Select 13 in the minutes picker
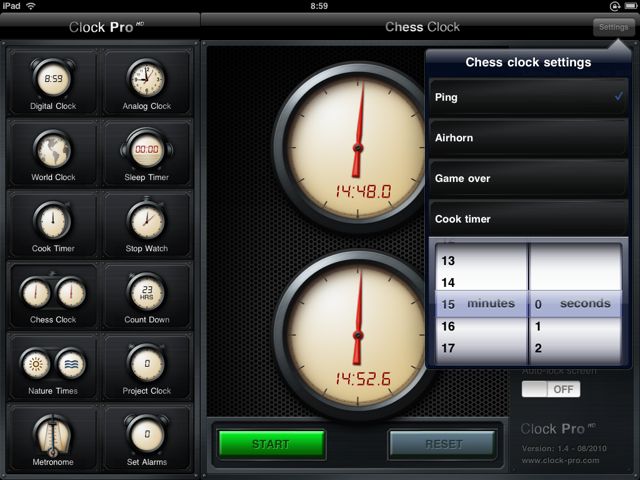The height and width of the screenshot is (480, 640). pos(448,261)
